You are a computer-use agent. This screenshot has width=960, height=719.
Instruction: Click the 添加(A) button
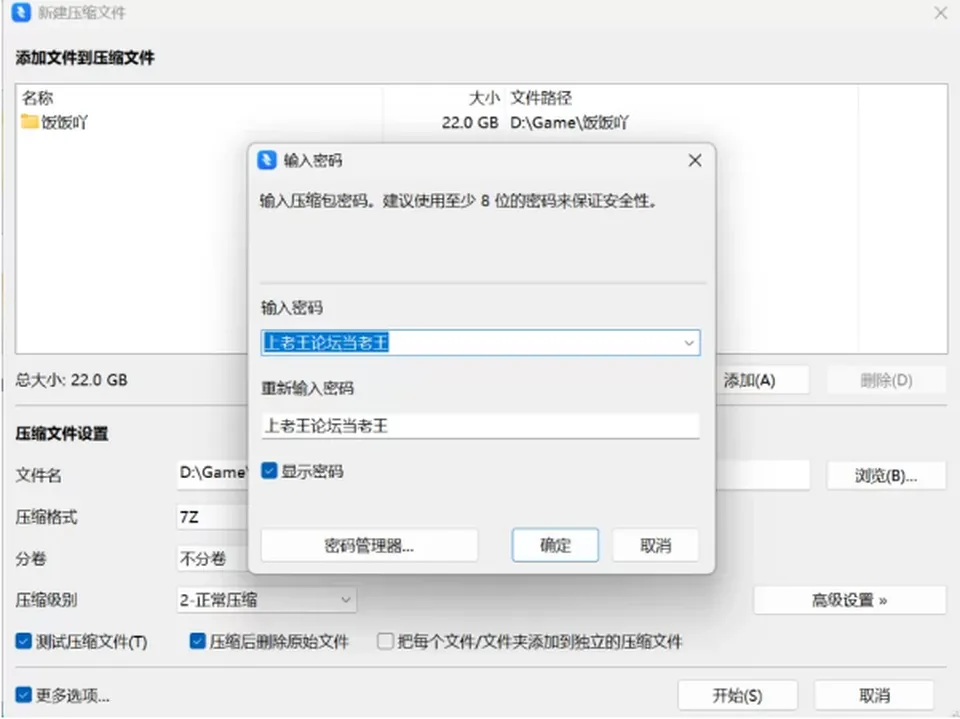coord(762,380)
